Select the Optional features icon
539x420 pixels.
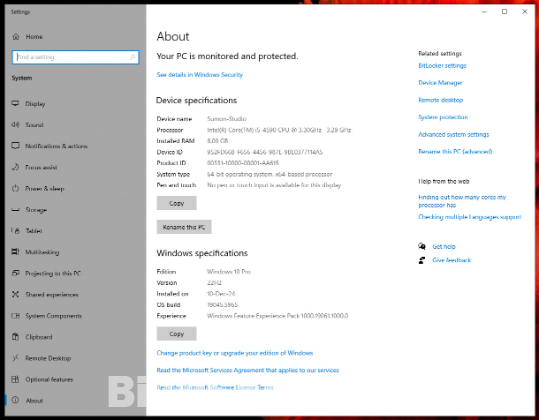[15, 379]
